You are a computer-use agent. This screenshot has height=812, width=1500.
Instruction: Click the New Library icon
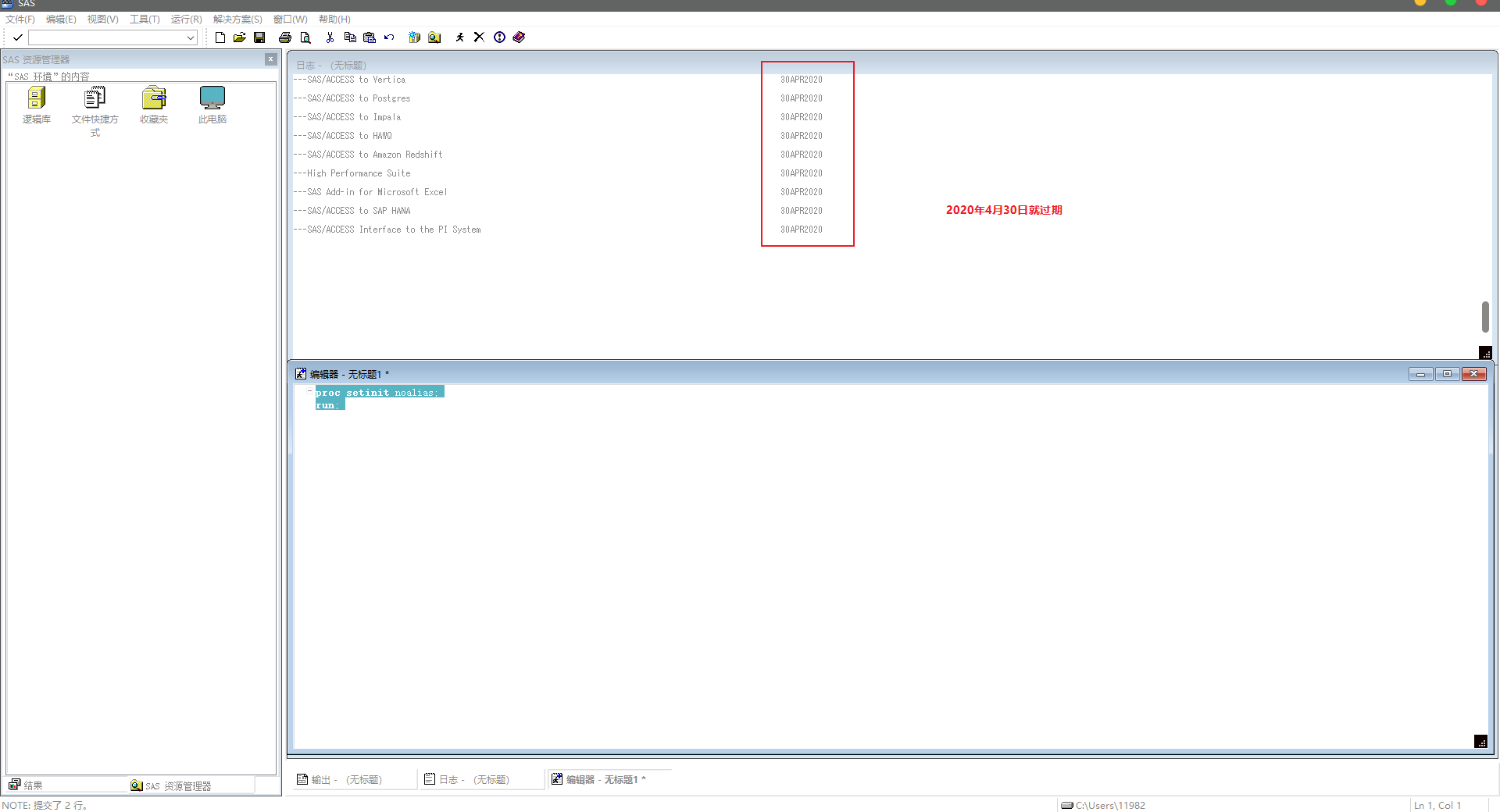point(415,37)
